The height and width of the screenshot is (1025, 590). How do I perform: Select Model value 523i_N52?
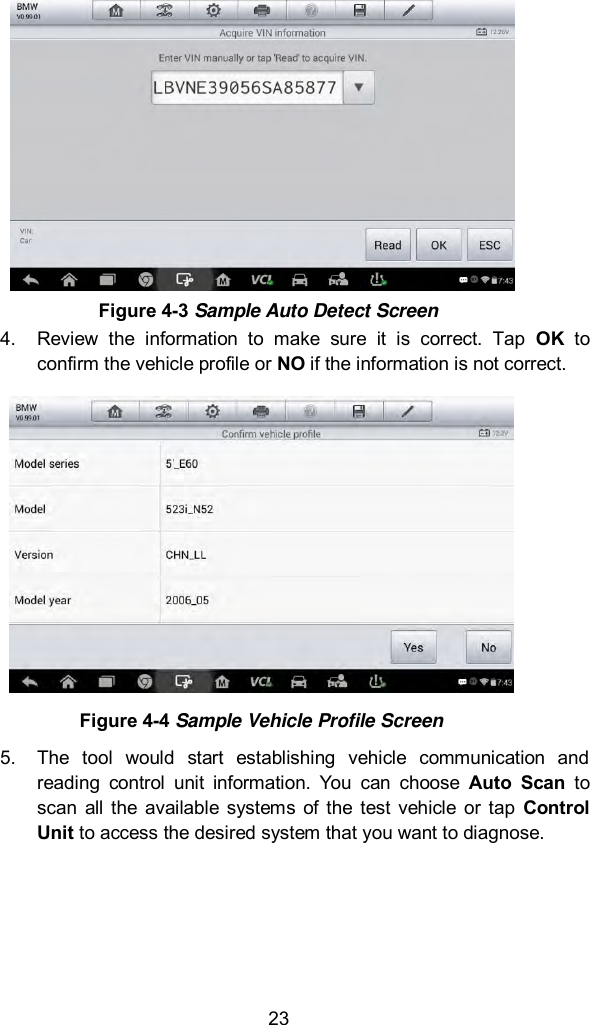tap(189, 509)
